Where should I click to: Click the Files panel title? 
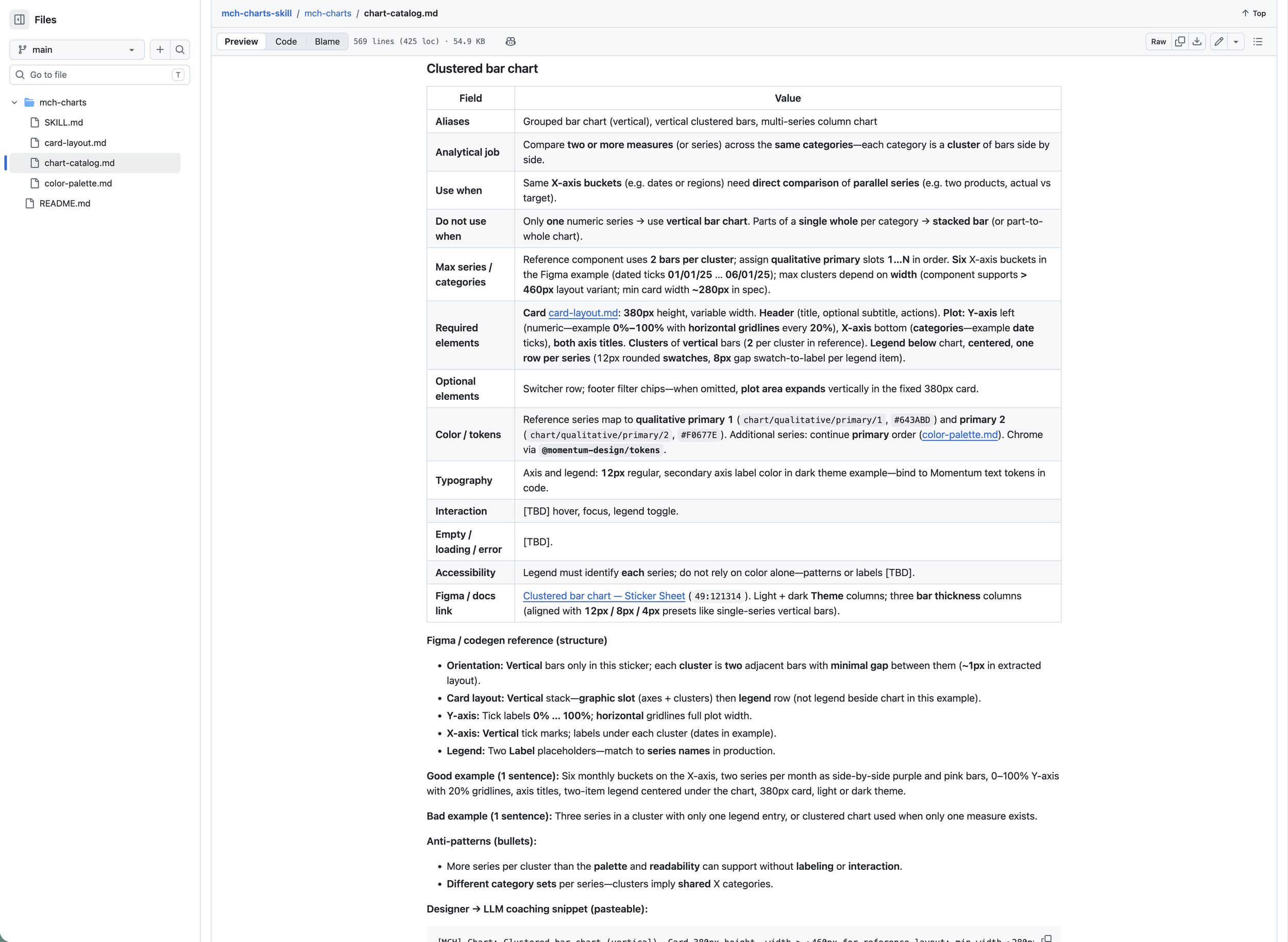coord(45,20)
